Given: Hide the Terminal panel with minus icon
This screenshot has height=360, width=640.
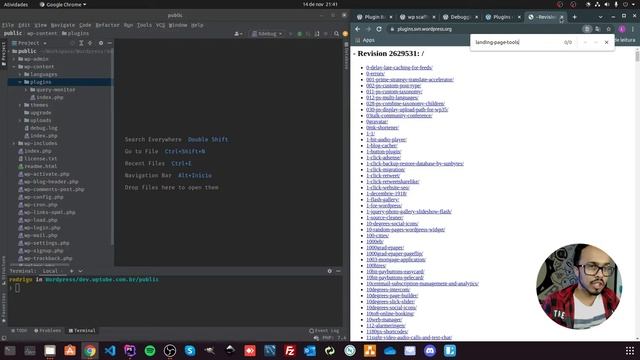Looking at the screenshot, I should 338,271.
